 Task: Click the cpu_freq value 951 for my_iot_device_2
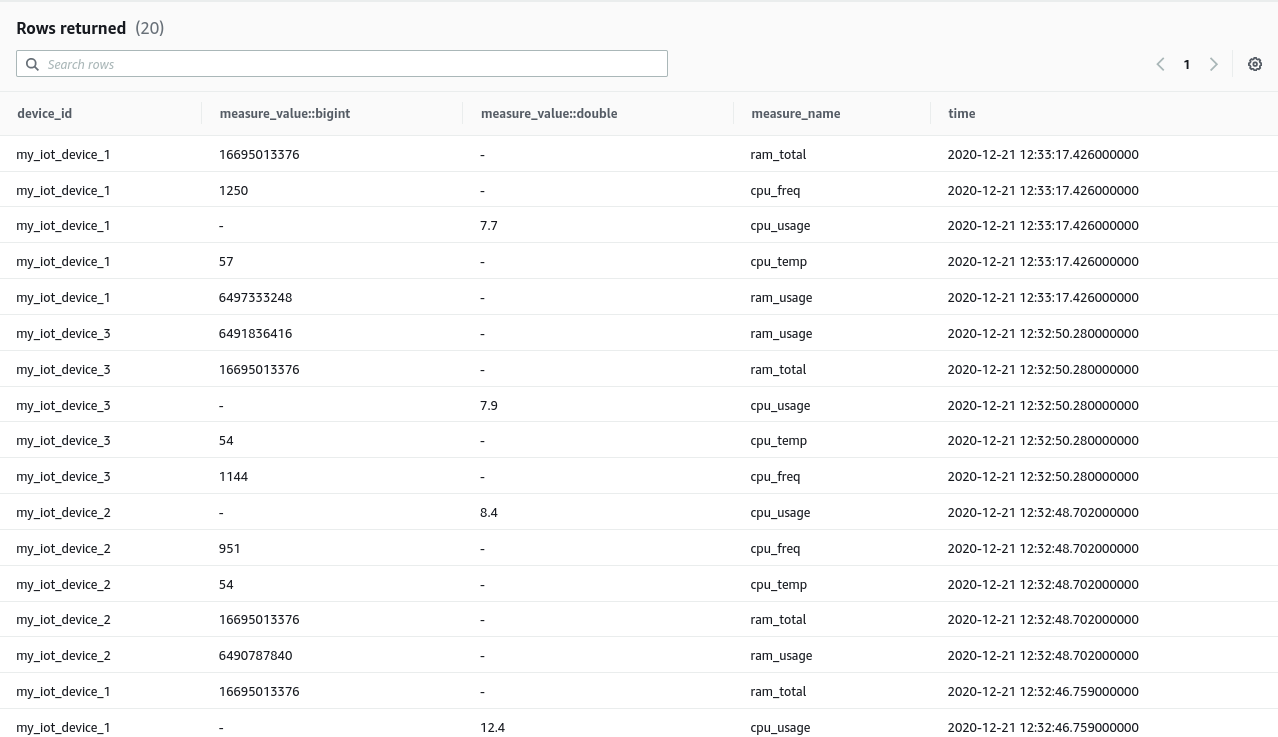click(229, 548)
